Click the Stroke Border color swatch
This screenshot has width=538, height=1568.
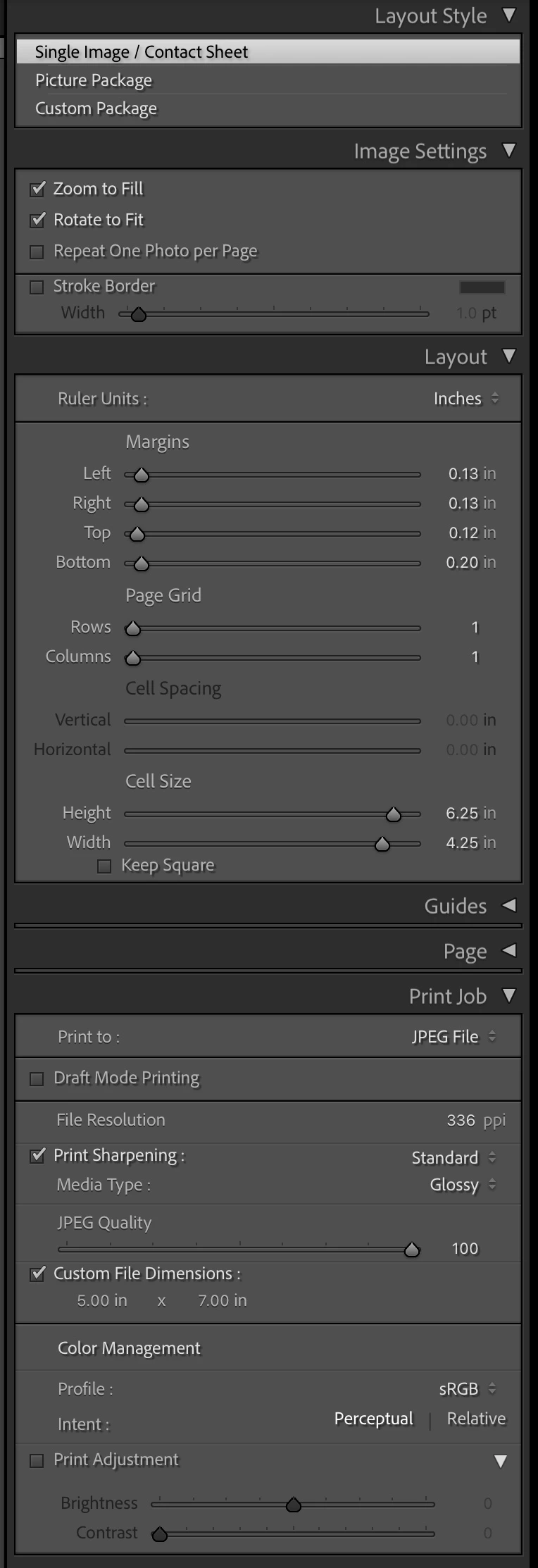482,287
